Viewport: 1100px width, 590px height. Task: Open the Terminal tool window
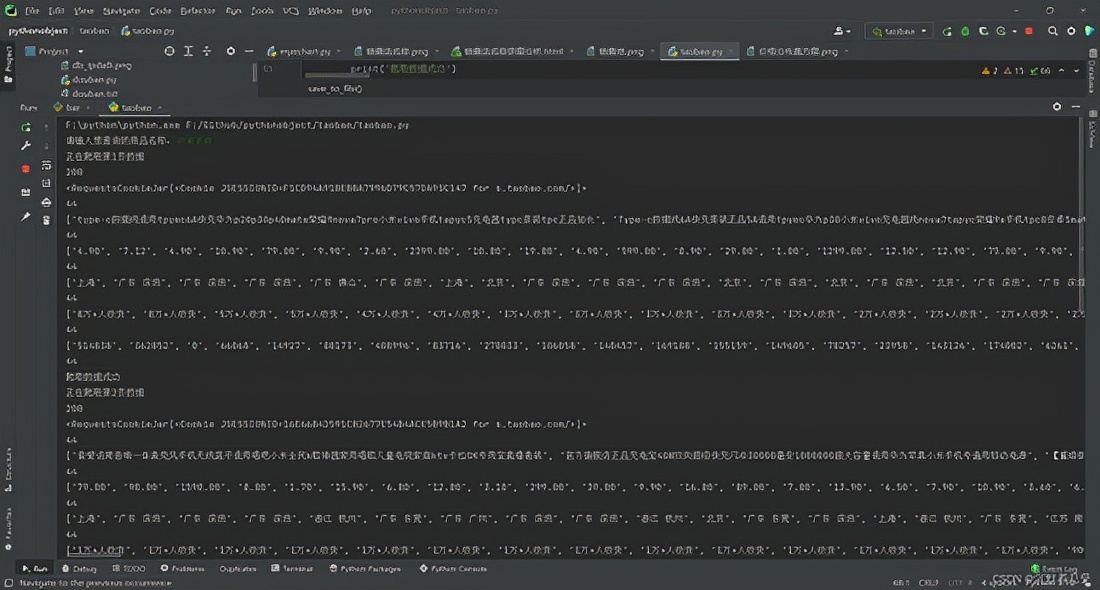[292, 567]
